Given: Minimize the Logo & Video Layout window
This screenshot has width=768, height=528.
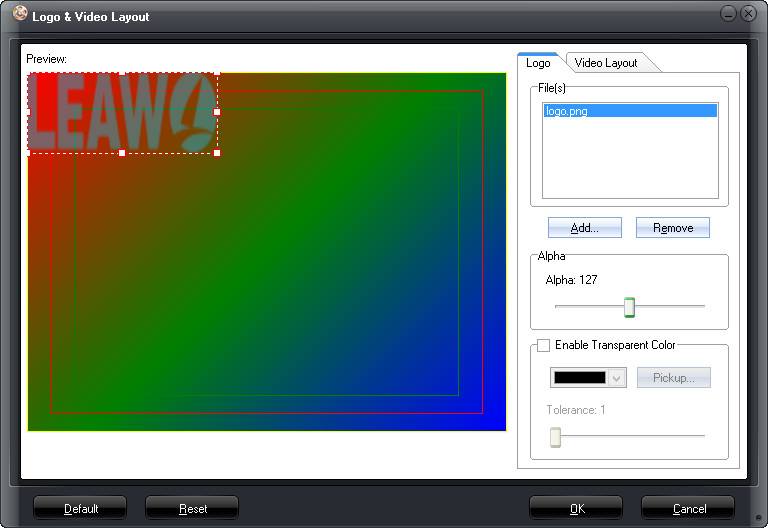Looking at the screenshot, I should [x=728, y=14].
